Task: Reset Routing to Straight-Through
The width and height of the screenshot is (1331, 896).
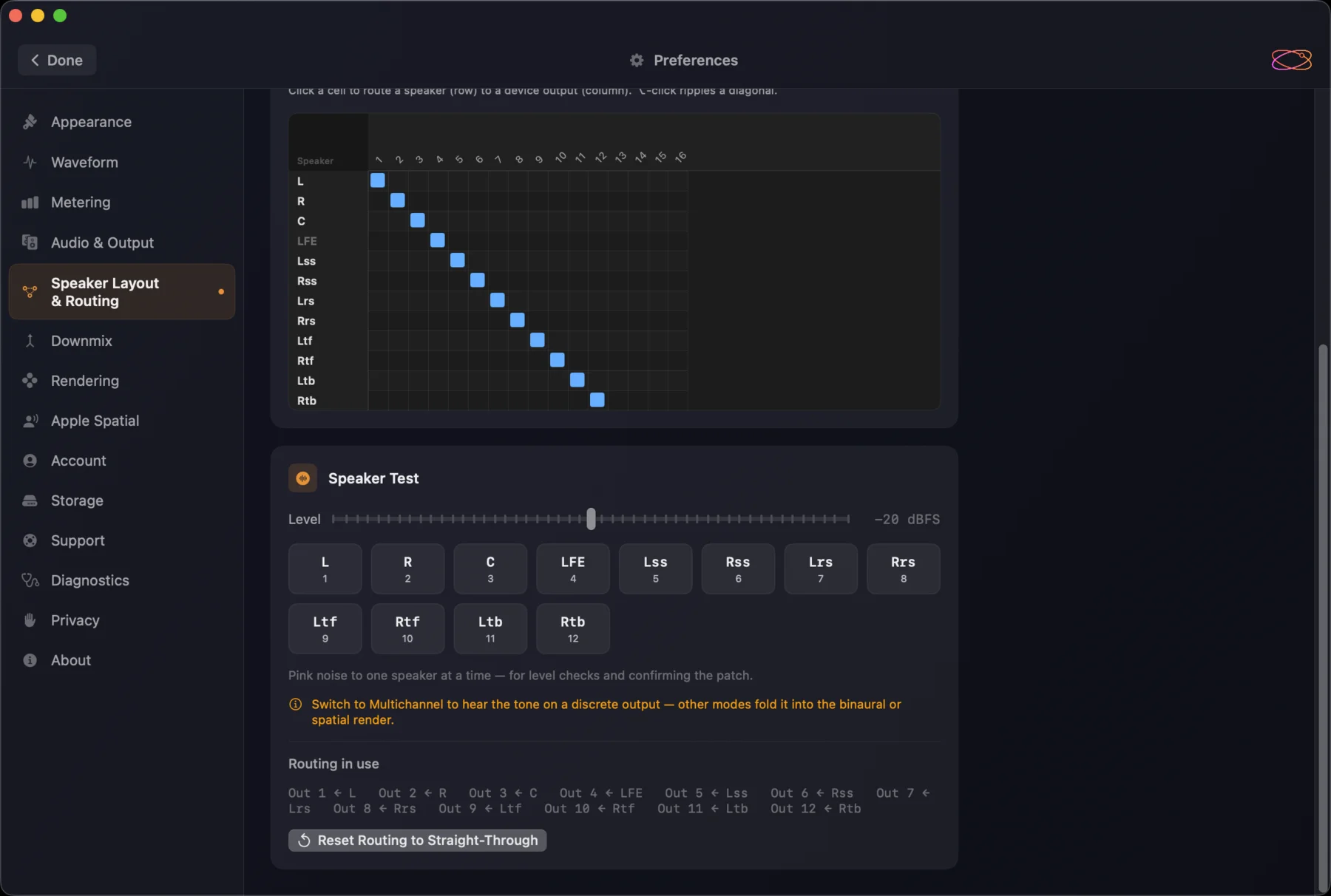Action: point(417,841)
